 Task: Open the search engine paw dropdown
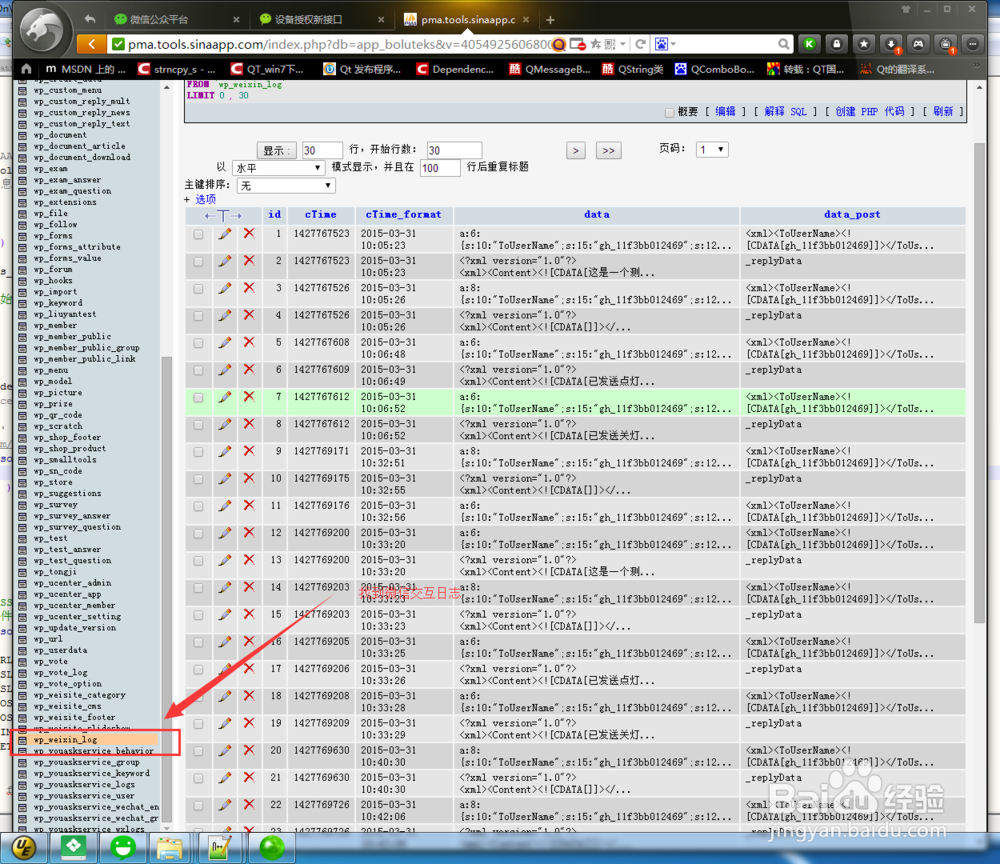click(665, 44)
